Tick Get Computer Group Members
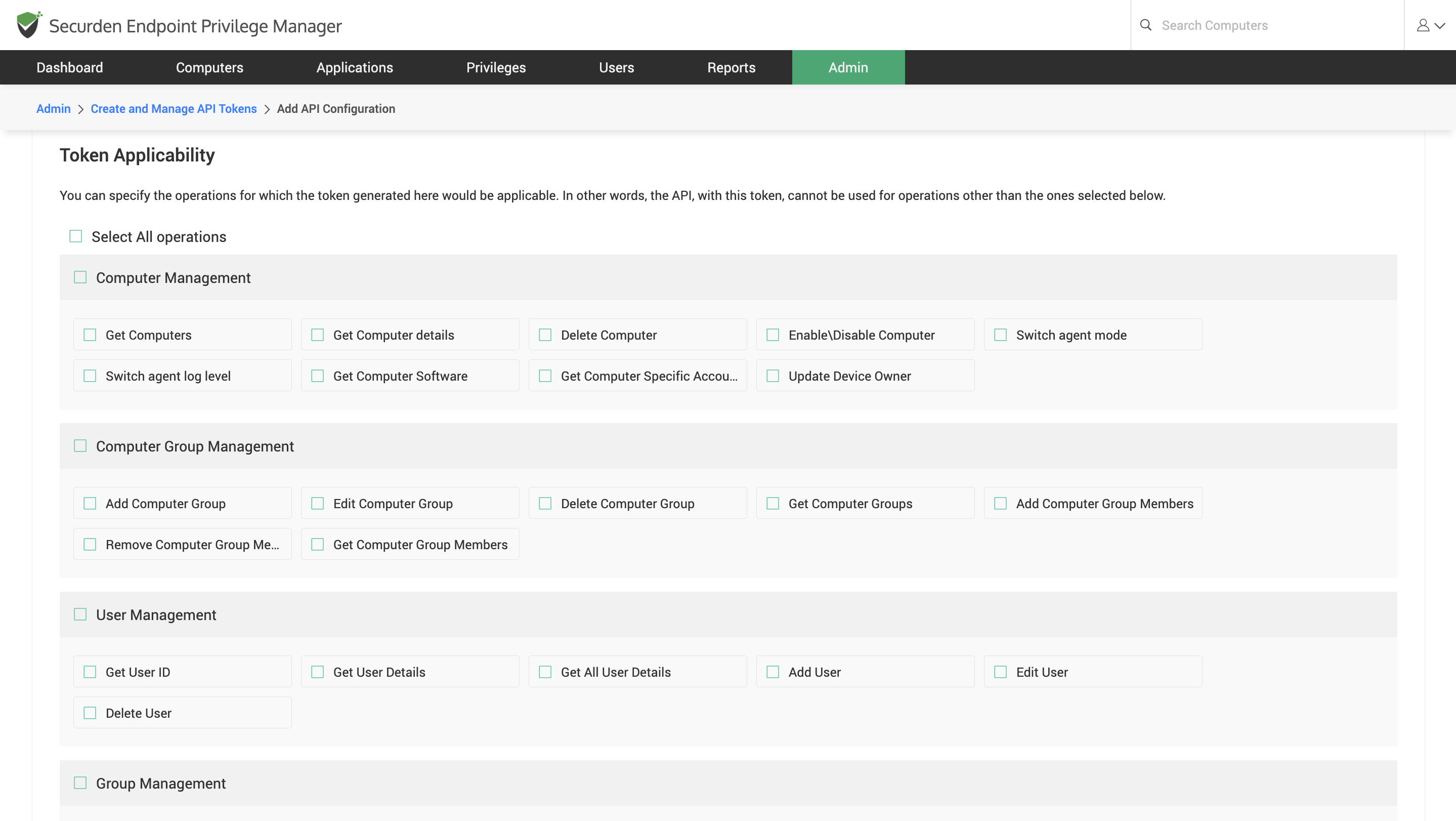 318,545
